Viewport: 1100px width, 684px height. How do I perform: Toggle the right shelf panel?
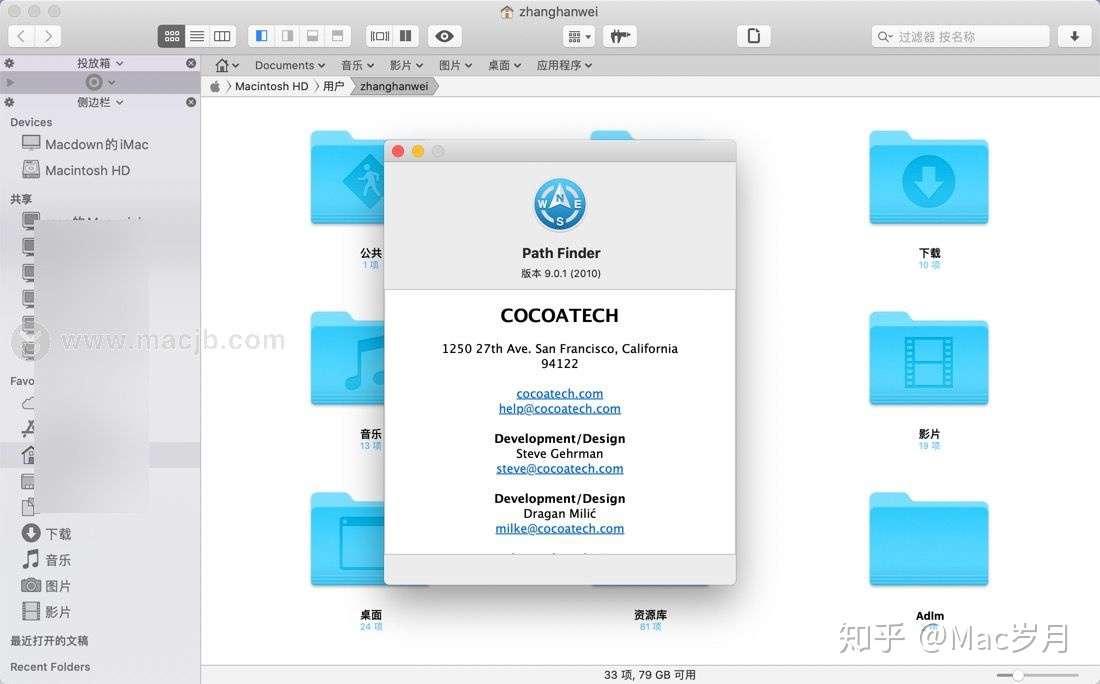(x=287, y=36)
